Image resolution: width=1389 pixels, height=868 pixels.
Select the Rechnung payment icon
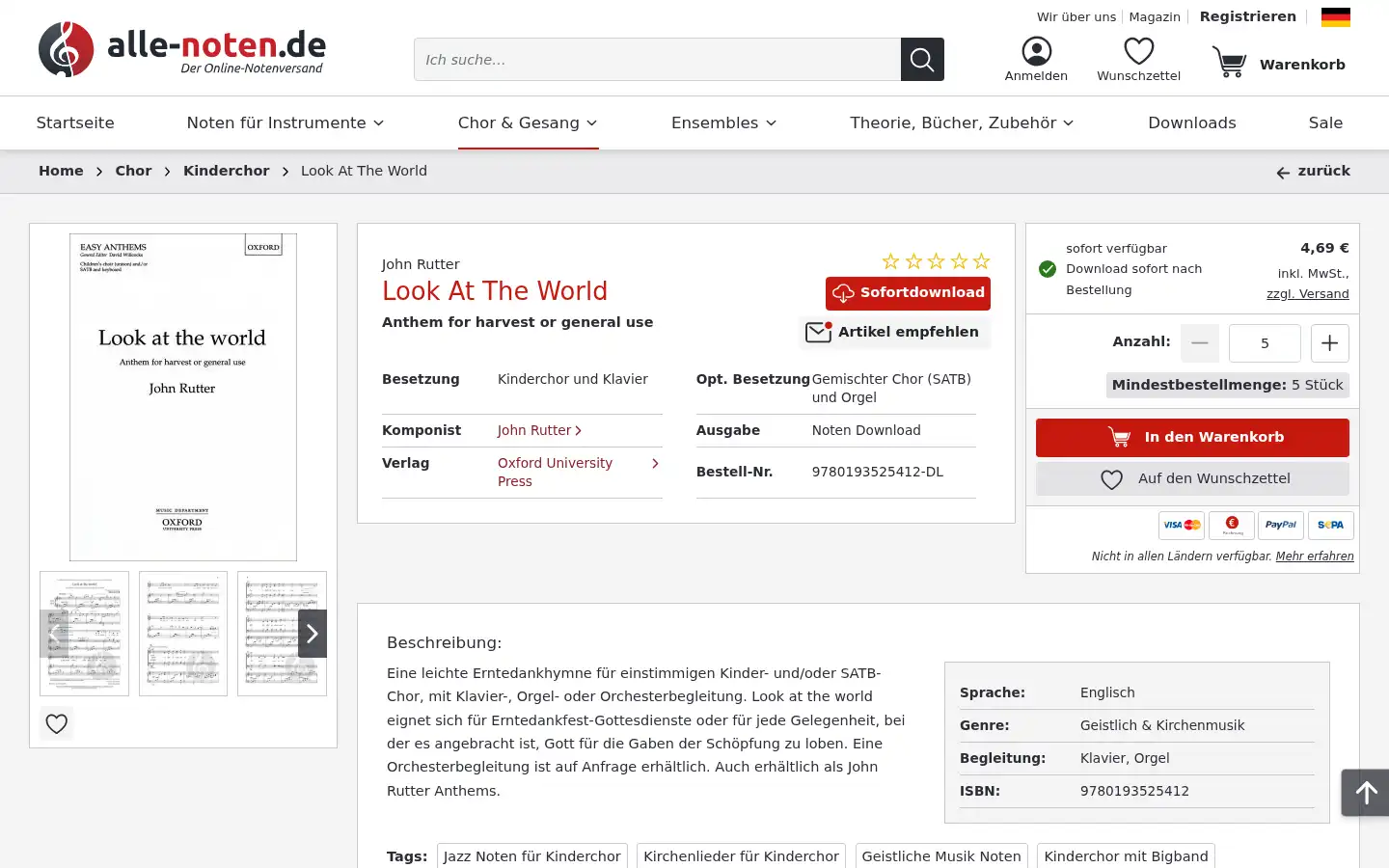1232,526
